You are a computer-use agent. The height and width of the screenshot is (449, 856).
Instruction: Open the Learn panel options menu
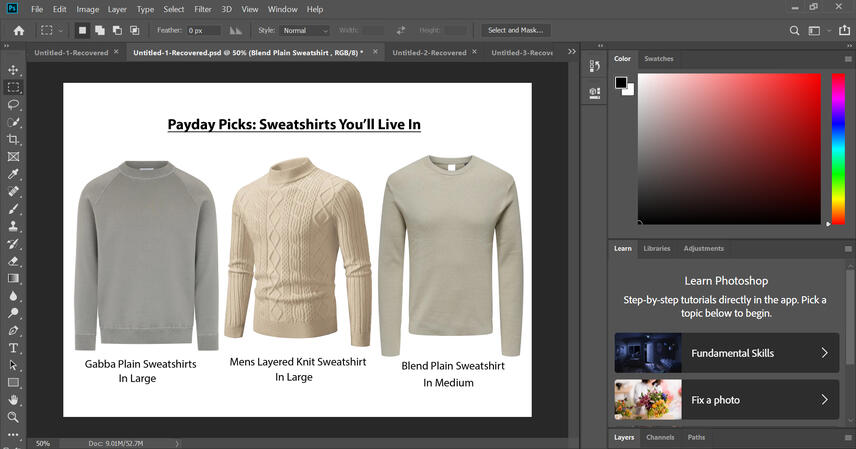848,249
